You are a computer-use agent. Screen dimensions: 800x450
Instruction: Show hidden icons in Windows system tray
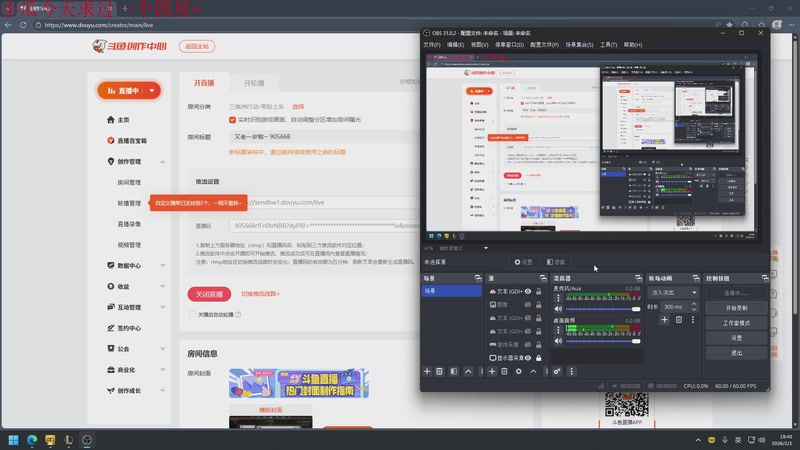pyautogui.click(x=698, y=440)
